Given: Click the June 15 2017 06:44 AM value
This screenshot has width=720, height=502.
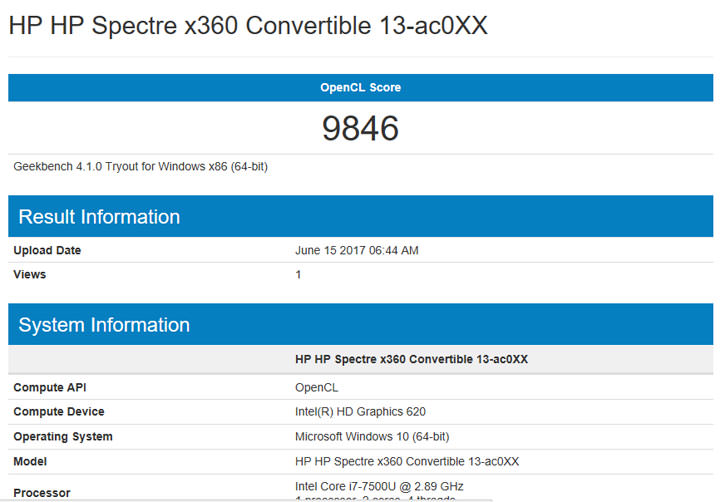Looking at the screenshot, I should (x=357, y=250).
